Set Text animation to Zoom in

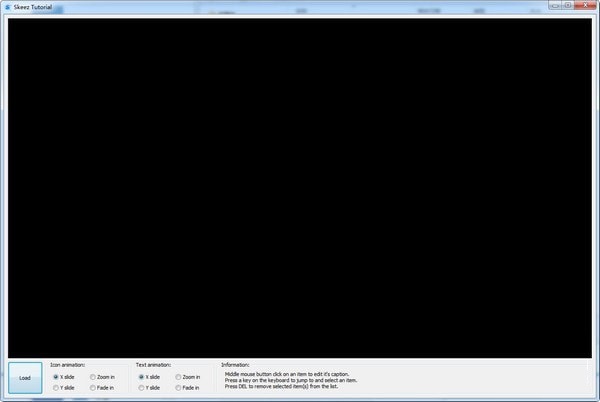pos(178,377)
